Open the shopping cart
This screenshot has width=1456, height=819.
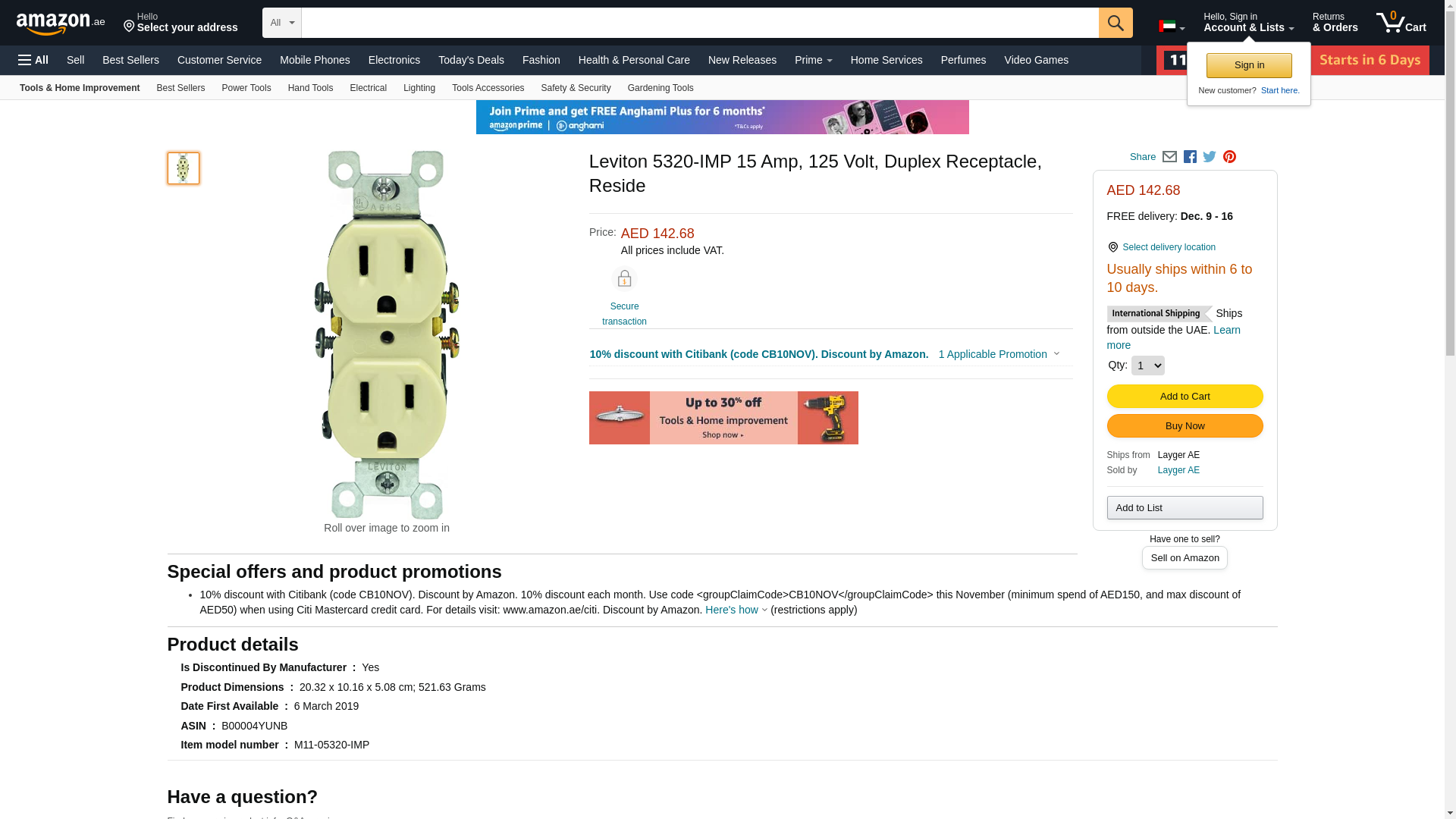coord(1401,23)
